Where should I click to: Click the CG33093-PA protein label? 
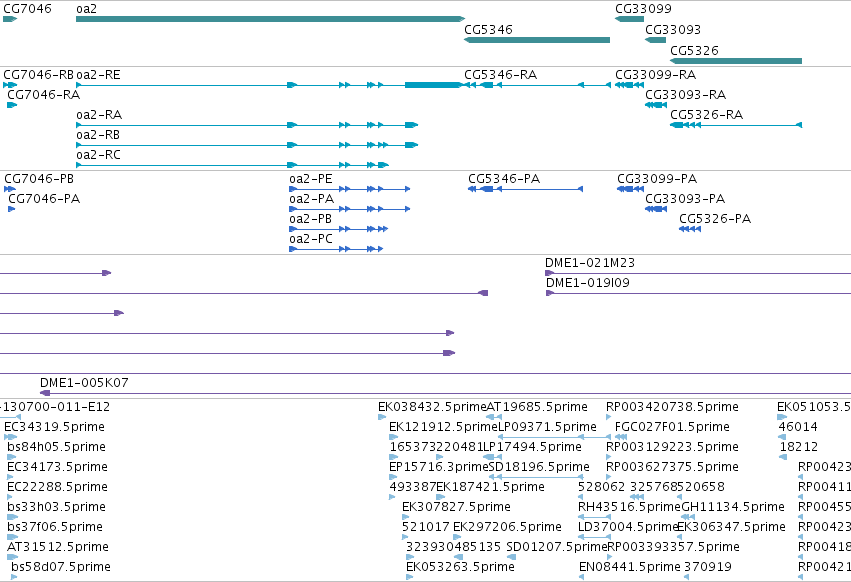click(x=685, y=199)
